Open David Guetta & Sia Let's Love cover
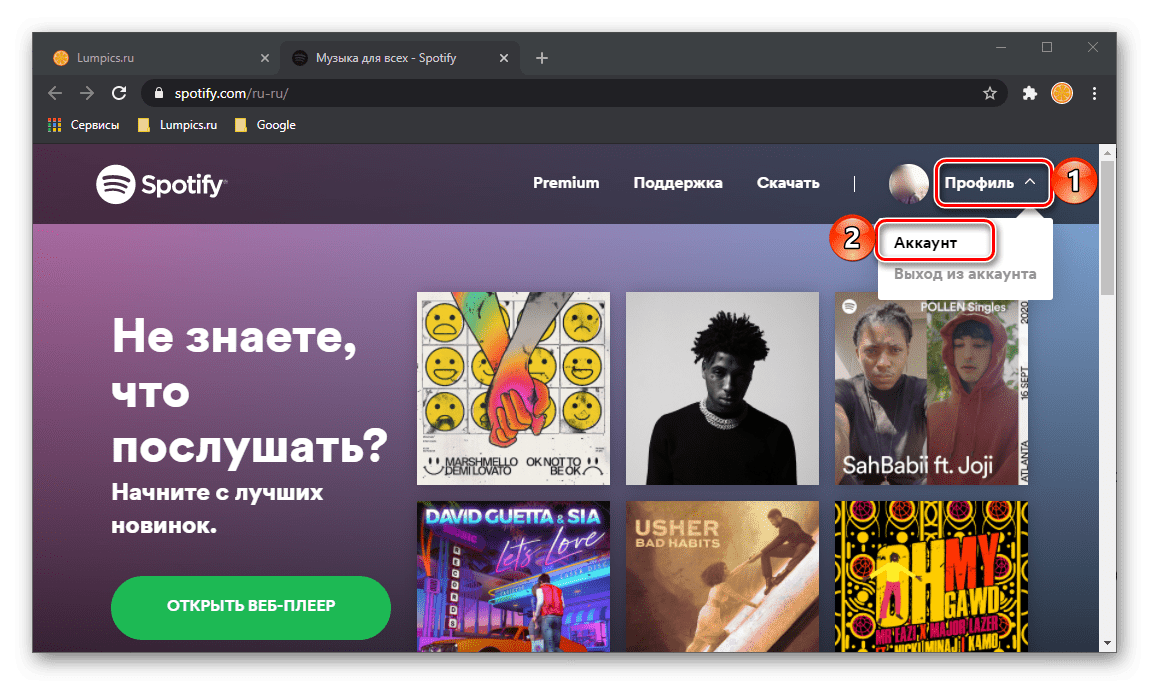This screenshot has height=685, width=1149. coord(513,577)
